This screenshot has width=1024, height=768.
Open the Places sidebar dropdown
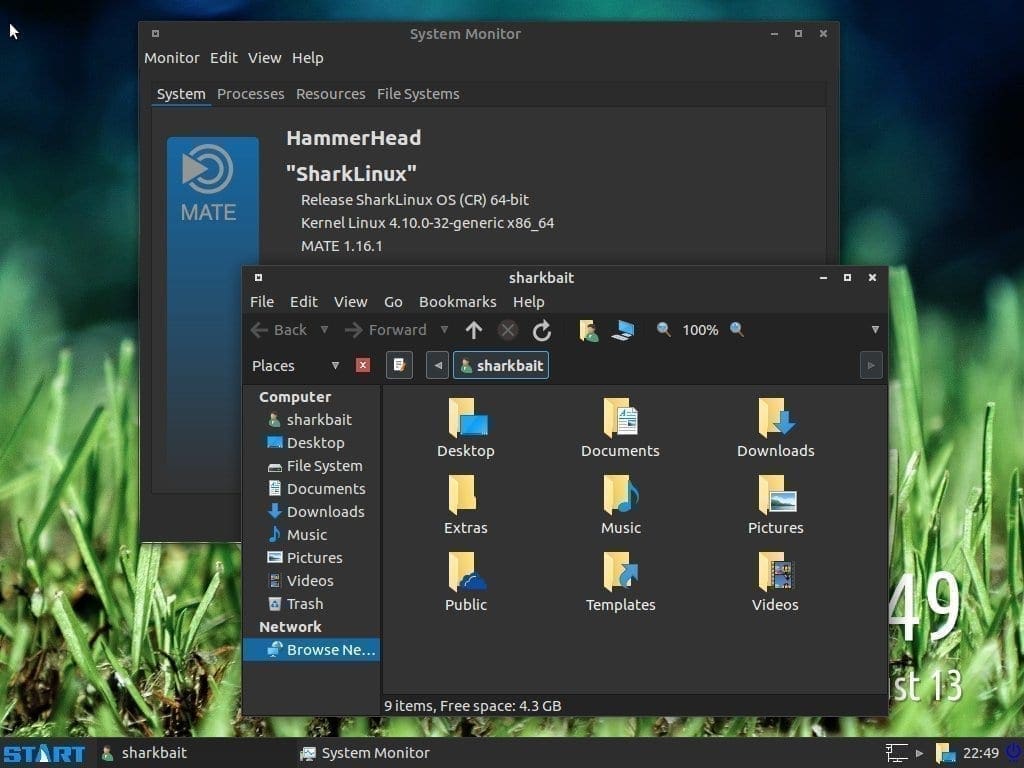[x=335, y=365]
